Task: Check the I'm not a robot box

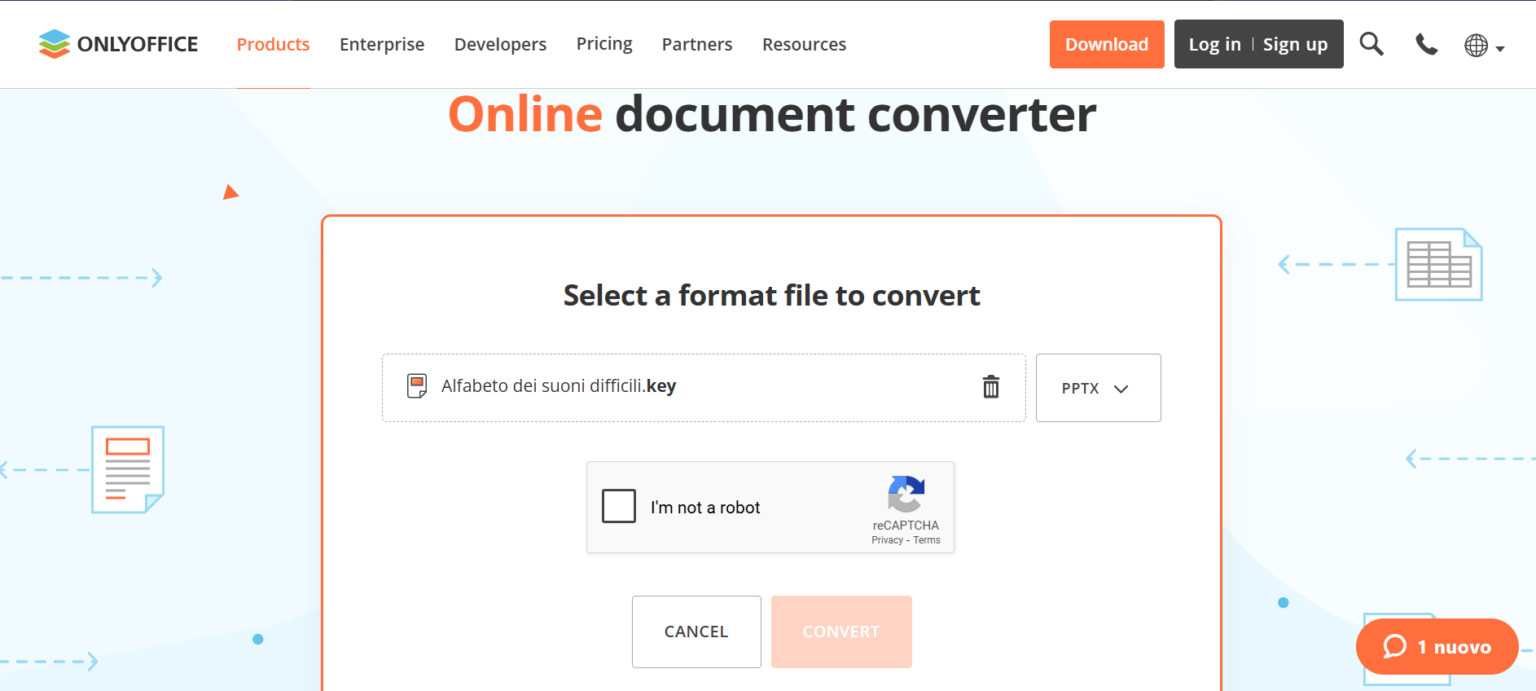Action: (x=619, y=506)
